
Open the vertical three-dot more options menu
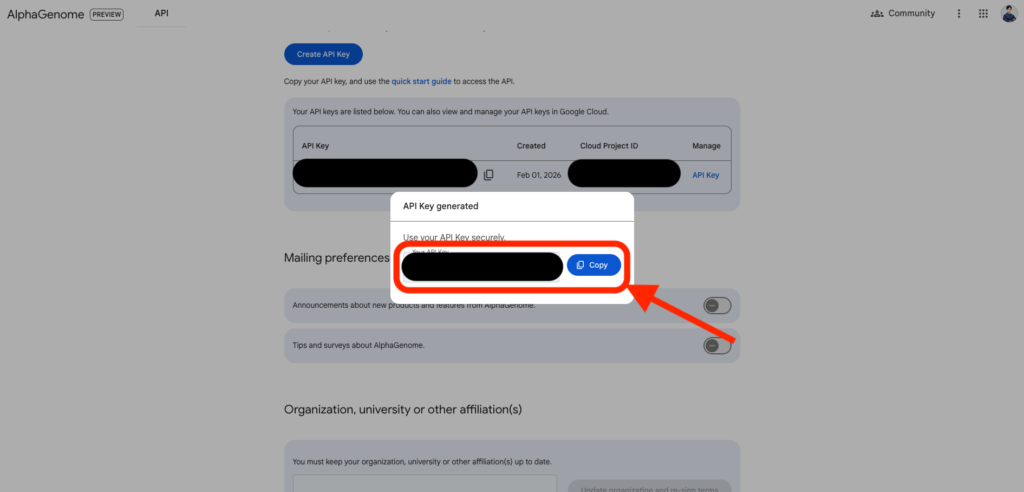click(x=959, y=14)
